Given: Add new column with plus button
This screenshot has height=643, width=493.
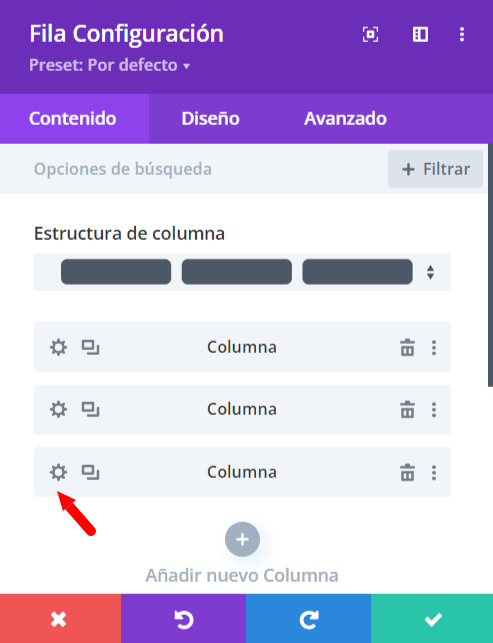Looking at the screenshot, I should click(x=242, y=539).
